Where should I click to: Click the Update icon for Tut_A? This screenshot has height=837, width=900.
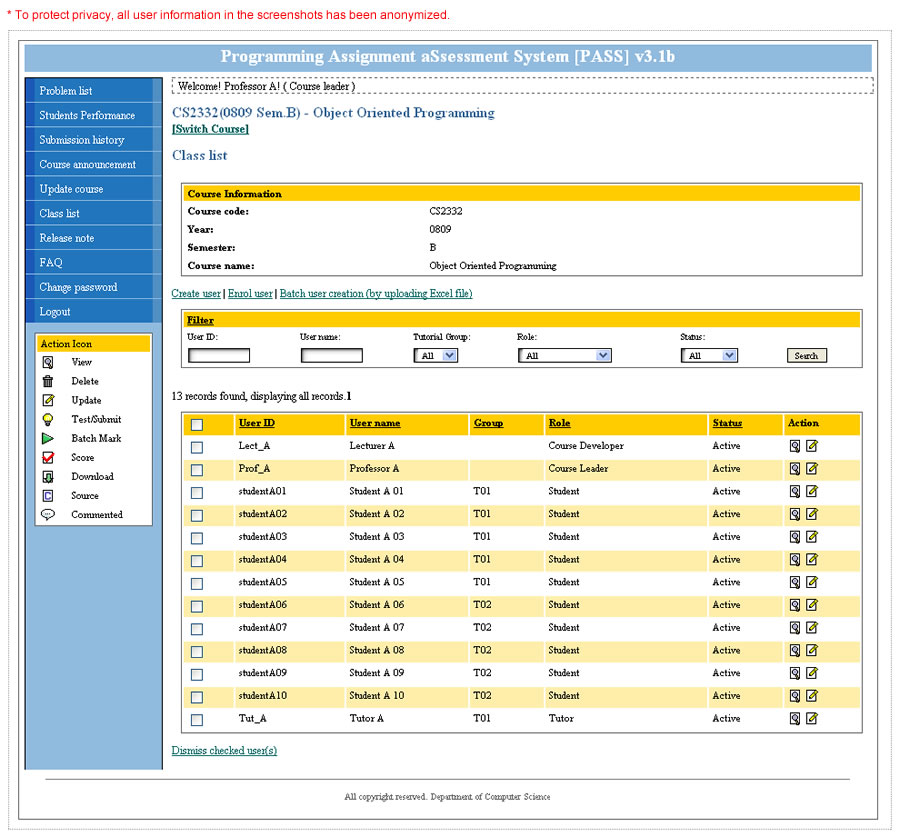(812, 718)
